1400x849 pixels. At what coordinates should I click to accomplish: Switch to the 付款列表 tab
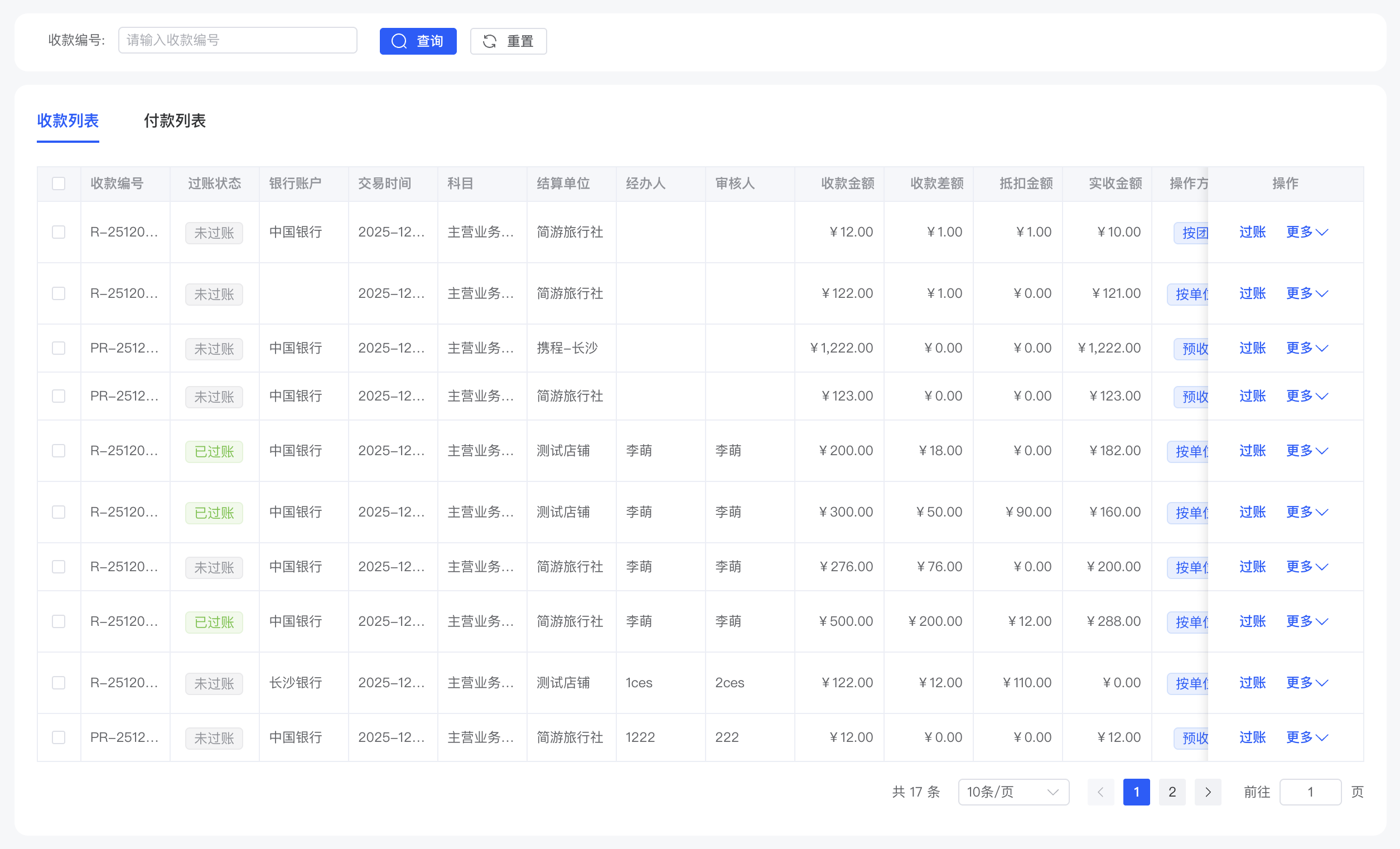[175, 121]
